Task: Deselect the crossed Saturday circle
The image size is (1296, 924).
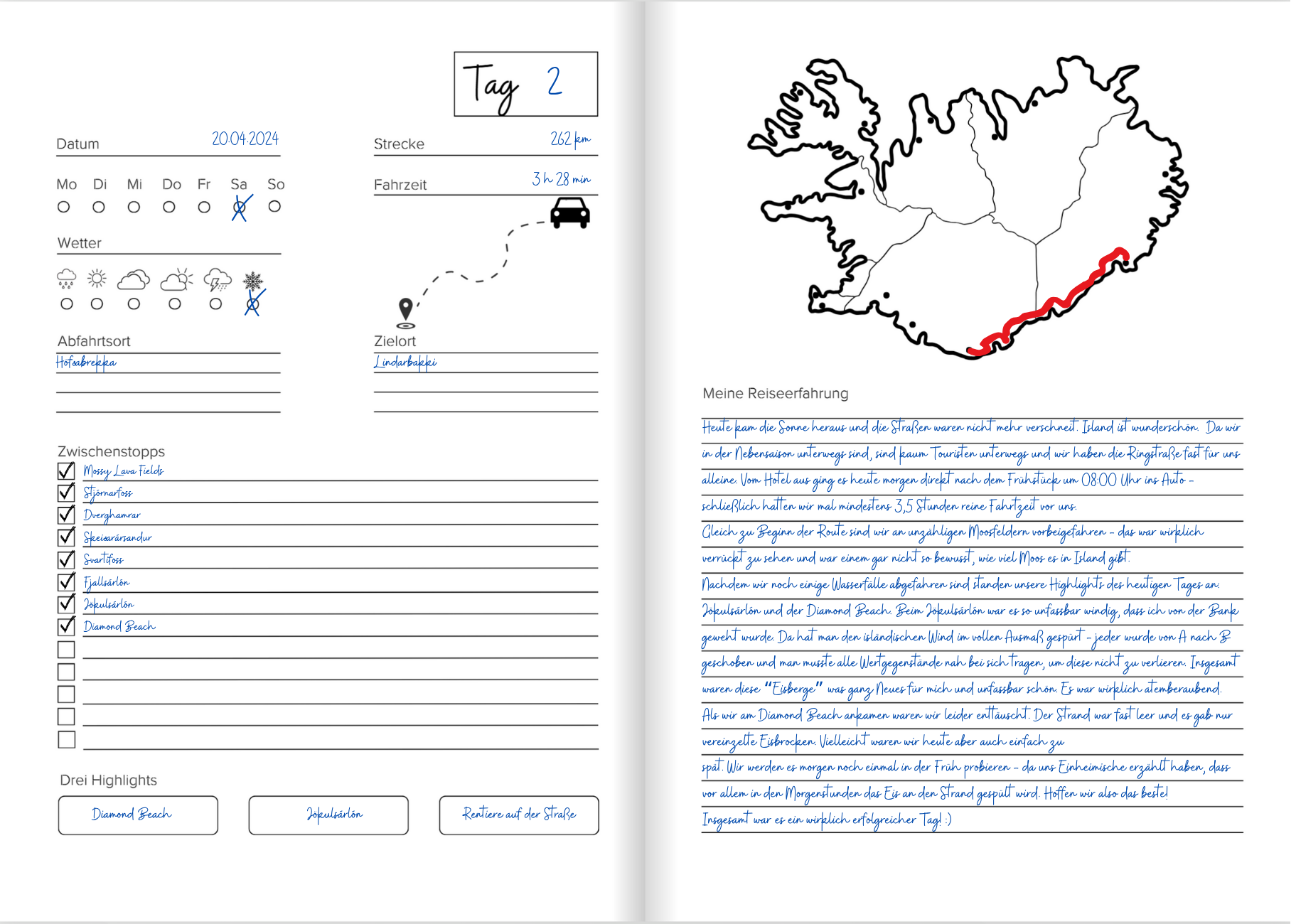Action: tap(240, 208)
